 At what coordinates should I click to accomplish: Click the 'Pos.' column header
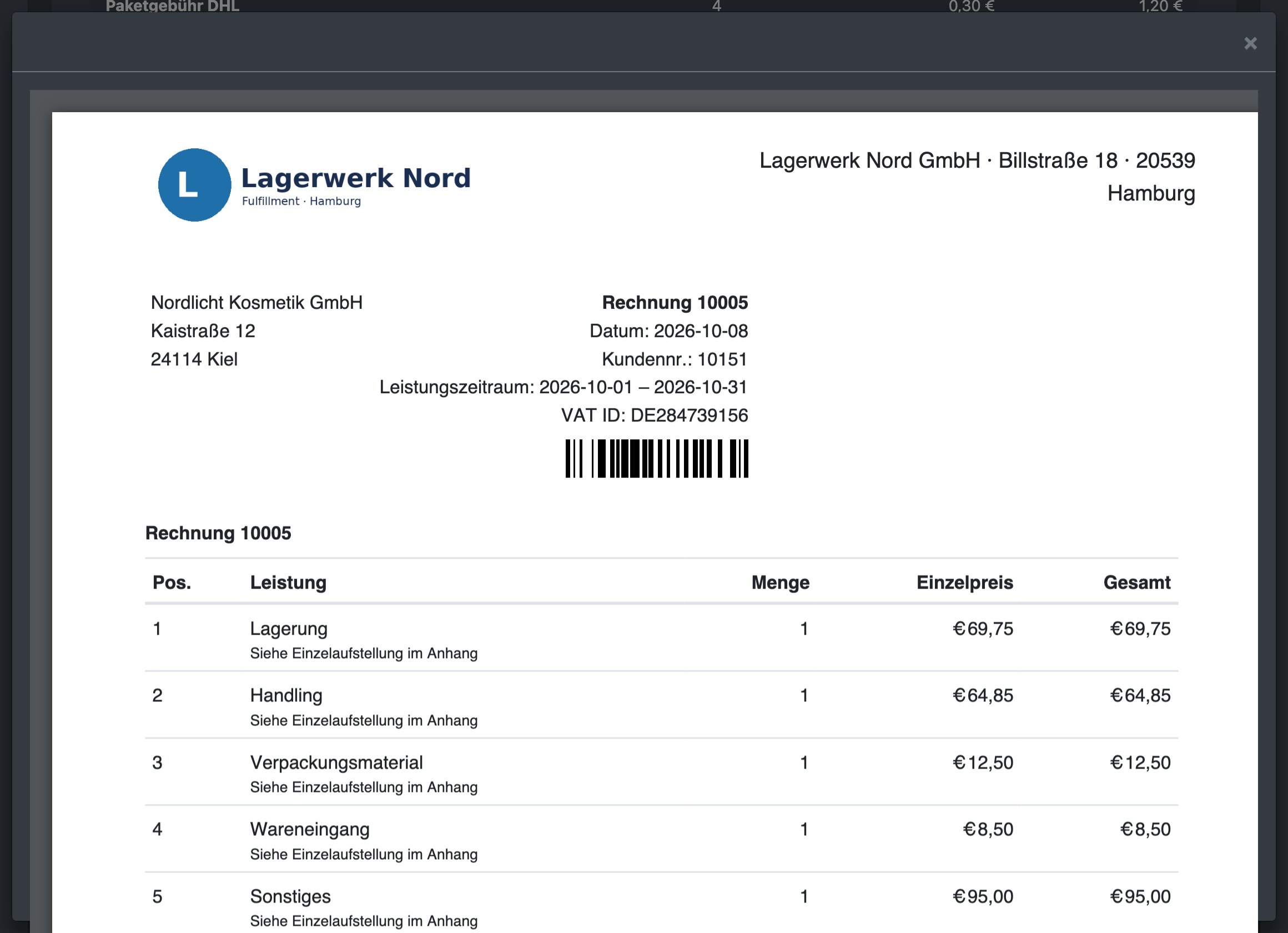(x=172, y=583)
